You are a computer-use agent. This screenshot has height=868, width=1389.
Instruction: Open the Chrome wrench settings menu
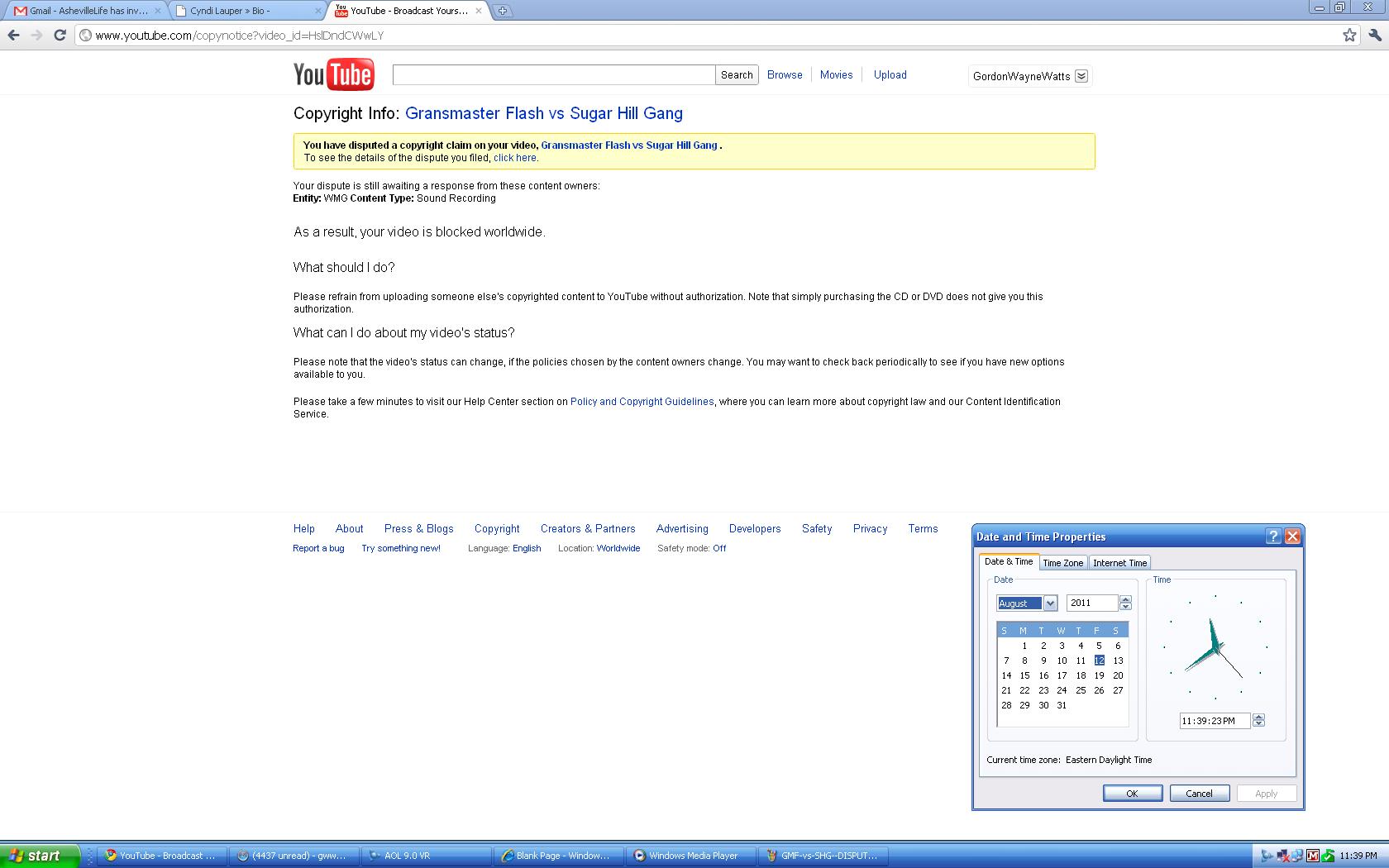pos(1375,35)
